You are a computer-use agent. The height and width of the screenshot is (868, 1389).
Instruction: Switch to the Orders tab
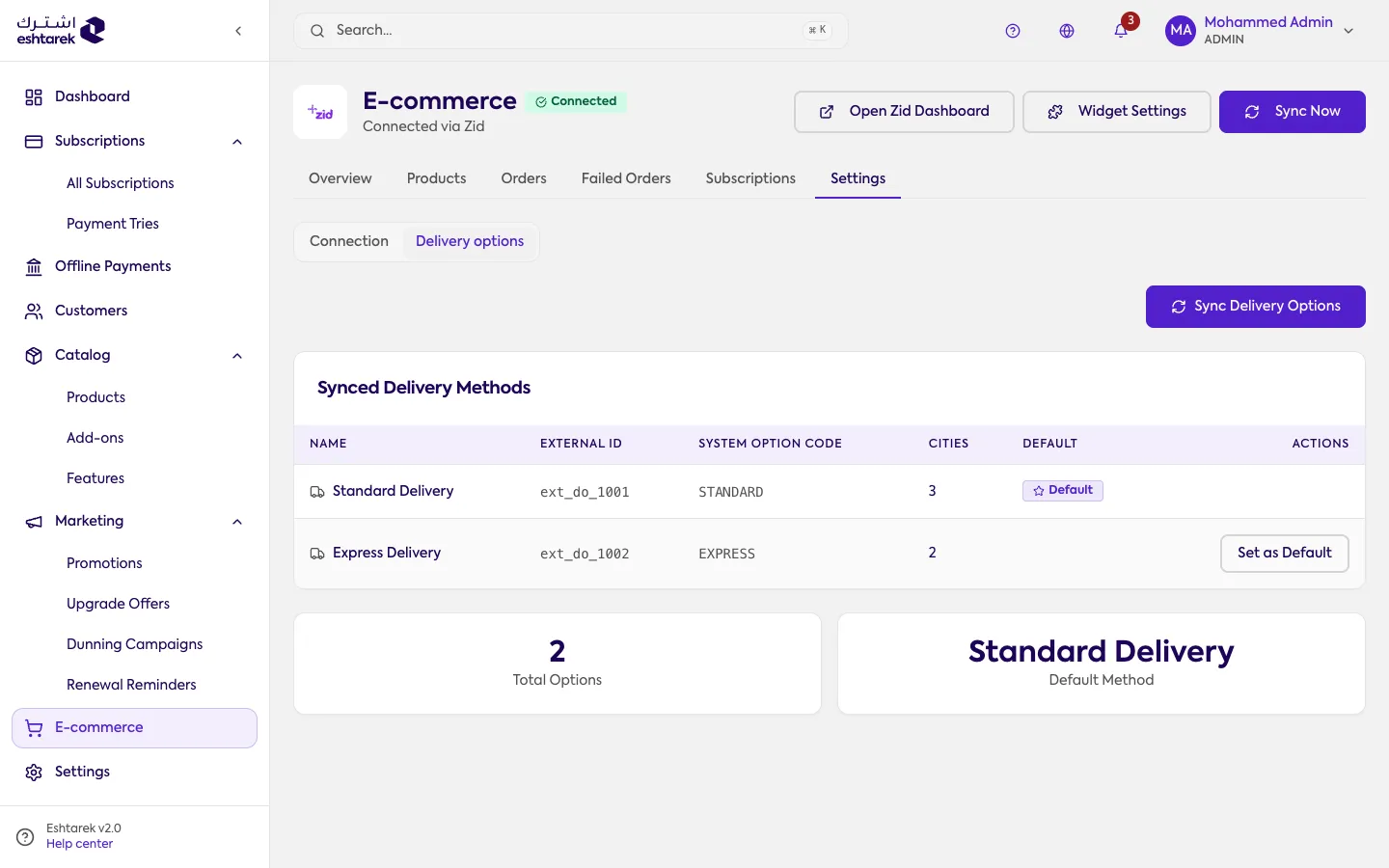(524, 178)
